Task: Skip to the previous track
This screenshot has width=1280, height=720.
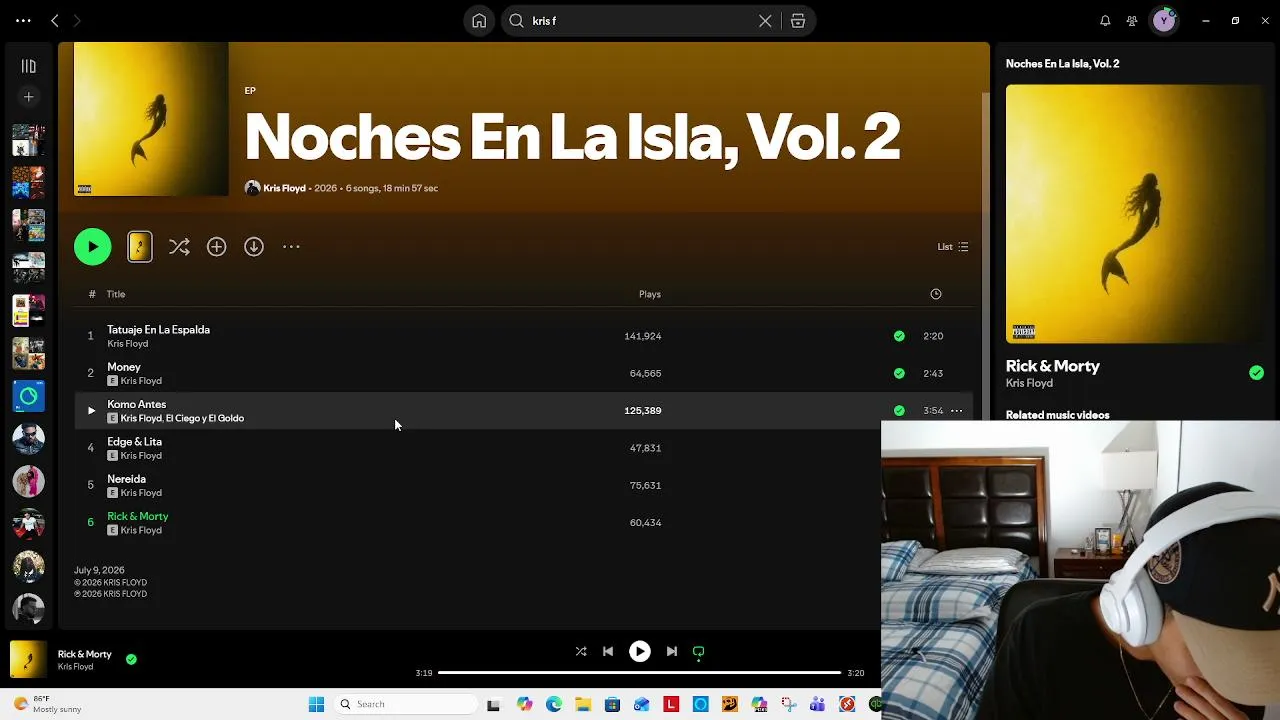Action: [x=608, y=651]
